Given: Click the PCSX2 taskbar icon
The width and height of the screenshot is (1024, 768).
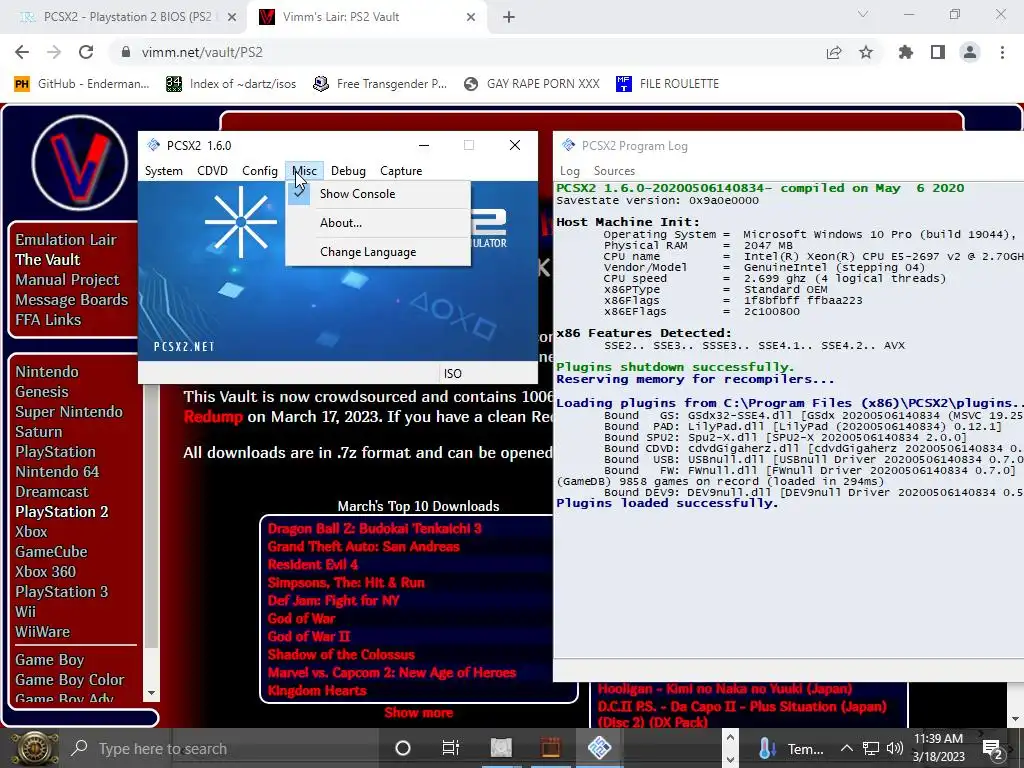Looking at the screenshot, I should click(x=599, y=748).
